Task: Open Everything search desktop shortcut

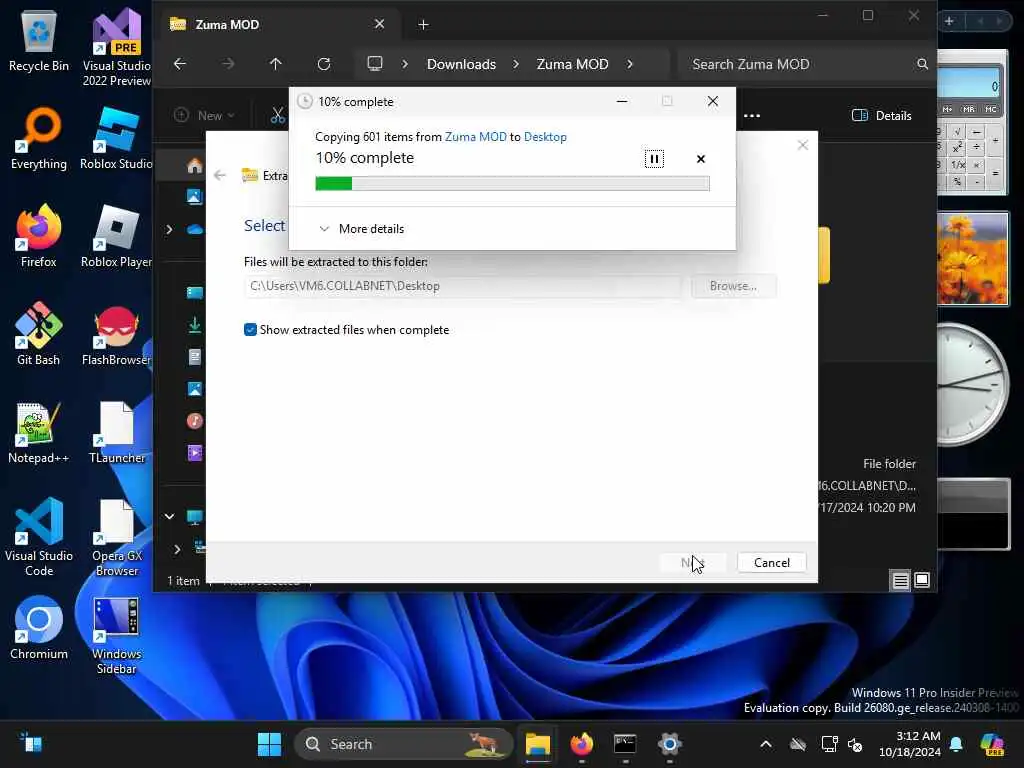Action: pyautogui.click(x=39, y=138)
